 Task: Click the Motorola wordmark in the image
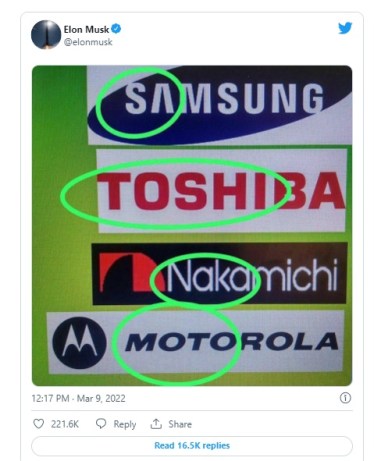tap(232, 342)
